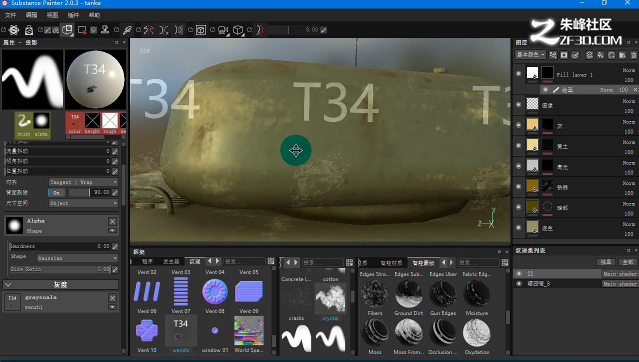Select the material picker eyedropper tool
This screenshot has width=639, height=362.
click(x=127, y=30)
